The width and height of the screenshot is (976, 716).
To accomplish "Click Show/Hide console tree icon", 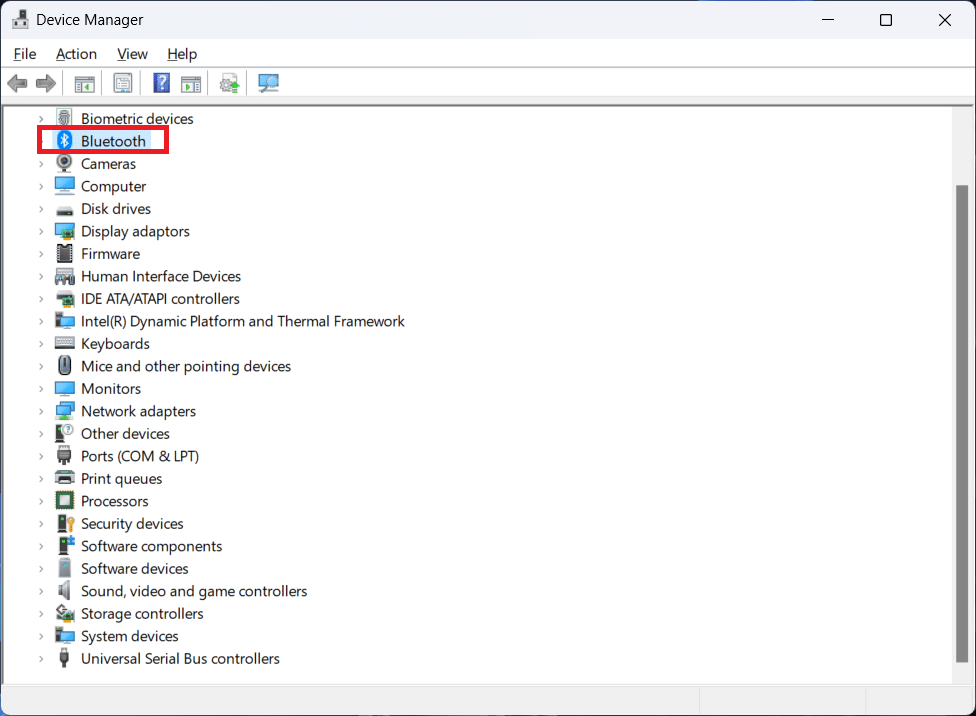I will pos(85,84).
